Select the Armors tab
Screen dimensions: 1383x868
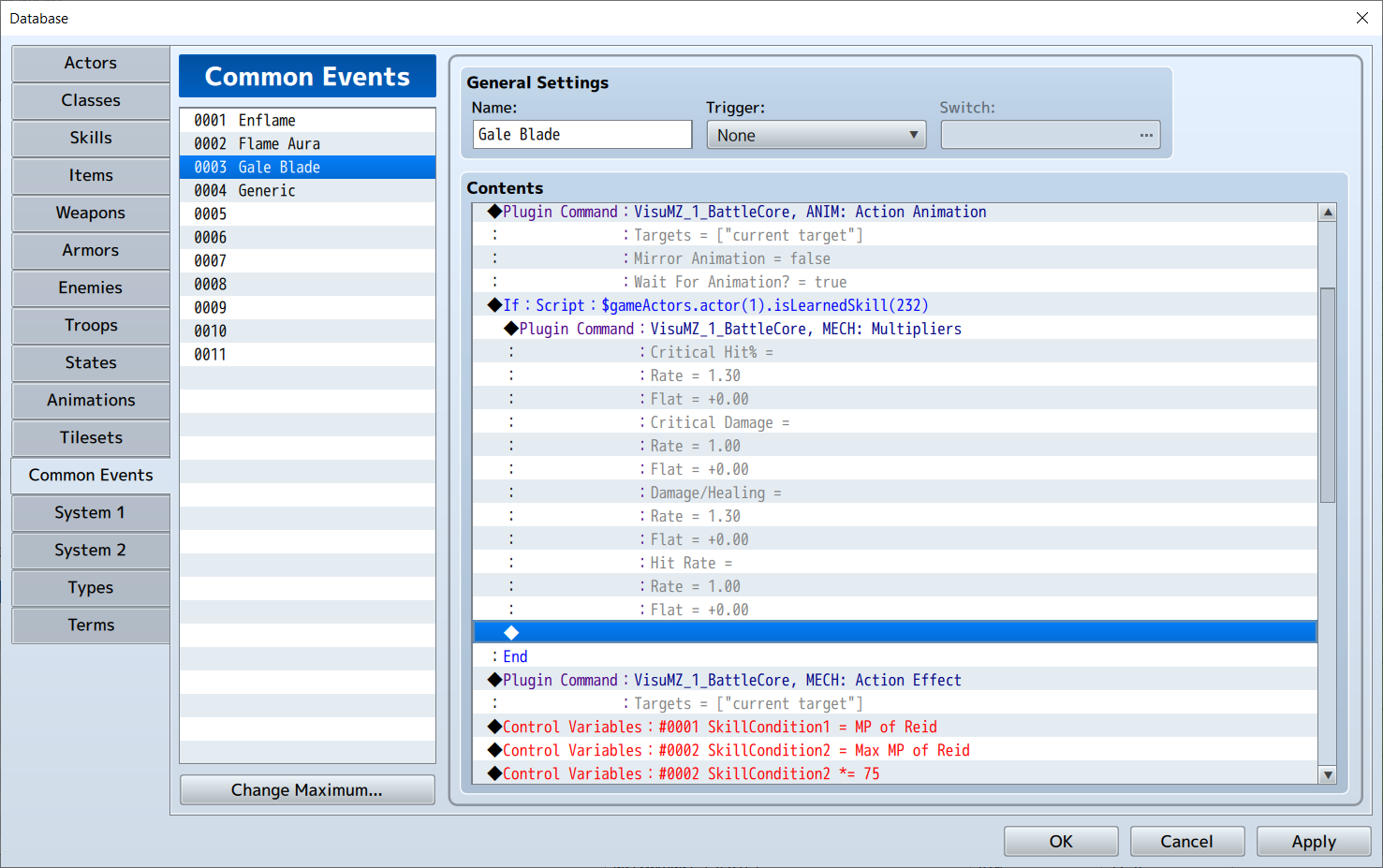click(x=91, y=251)
